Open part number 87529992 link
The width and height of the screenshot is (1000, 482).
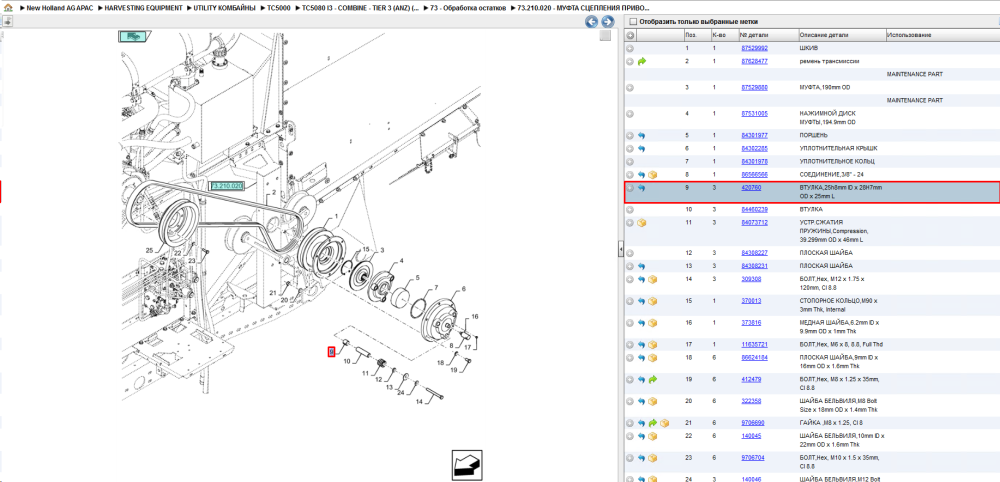[754, 48]
